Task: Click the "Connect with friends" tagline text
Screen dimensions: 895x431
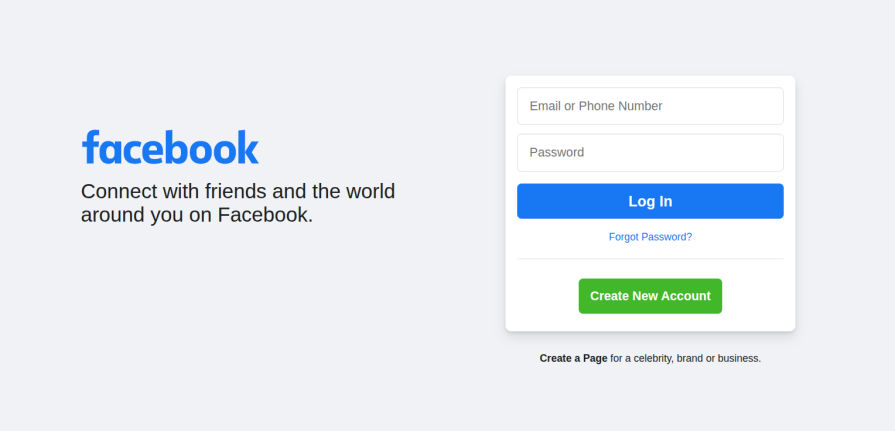Action: (x=238, y=191)
